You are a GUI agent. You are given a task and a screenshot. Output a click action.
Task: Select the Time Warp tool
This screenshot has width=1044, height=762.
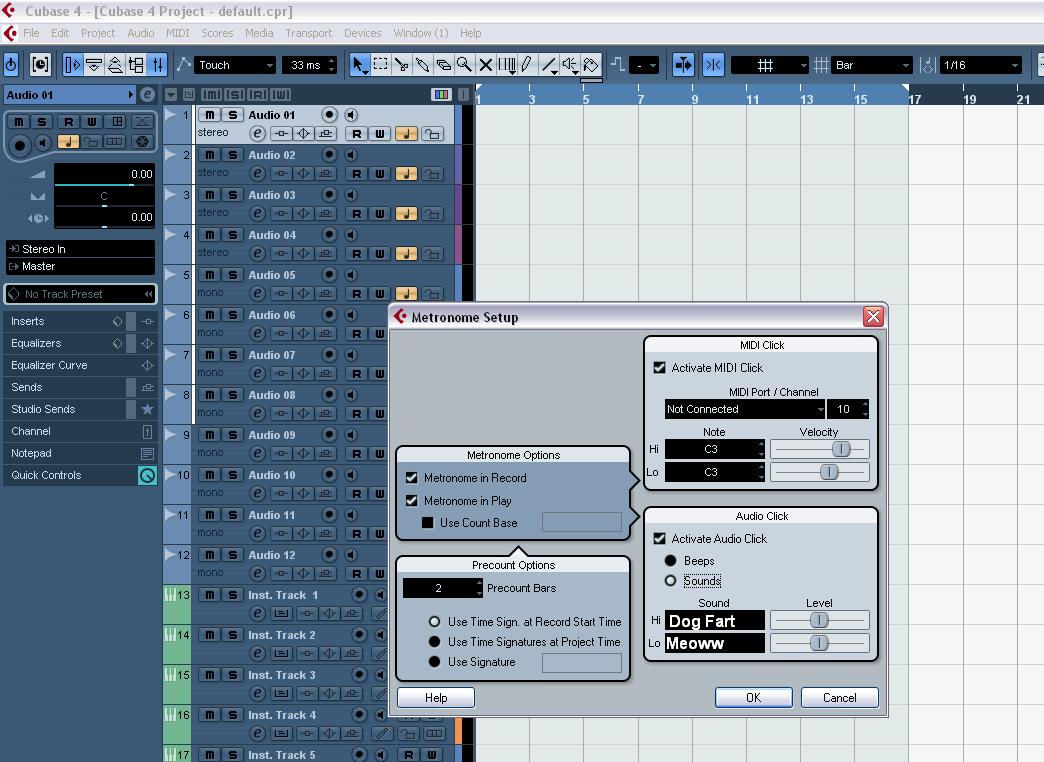(x=507, y=65)
